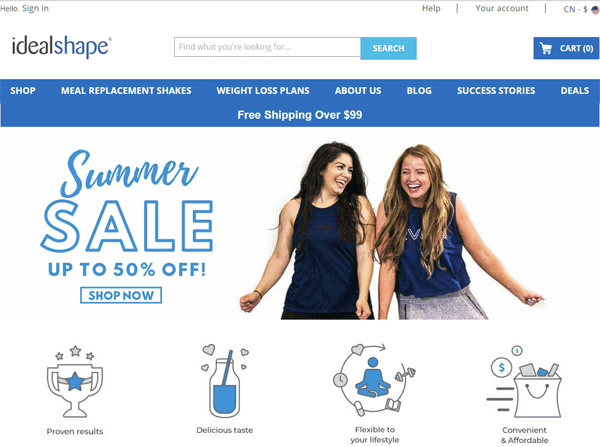Open the BLOG link
The image size is (600, 447).
(419, 91)
